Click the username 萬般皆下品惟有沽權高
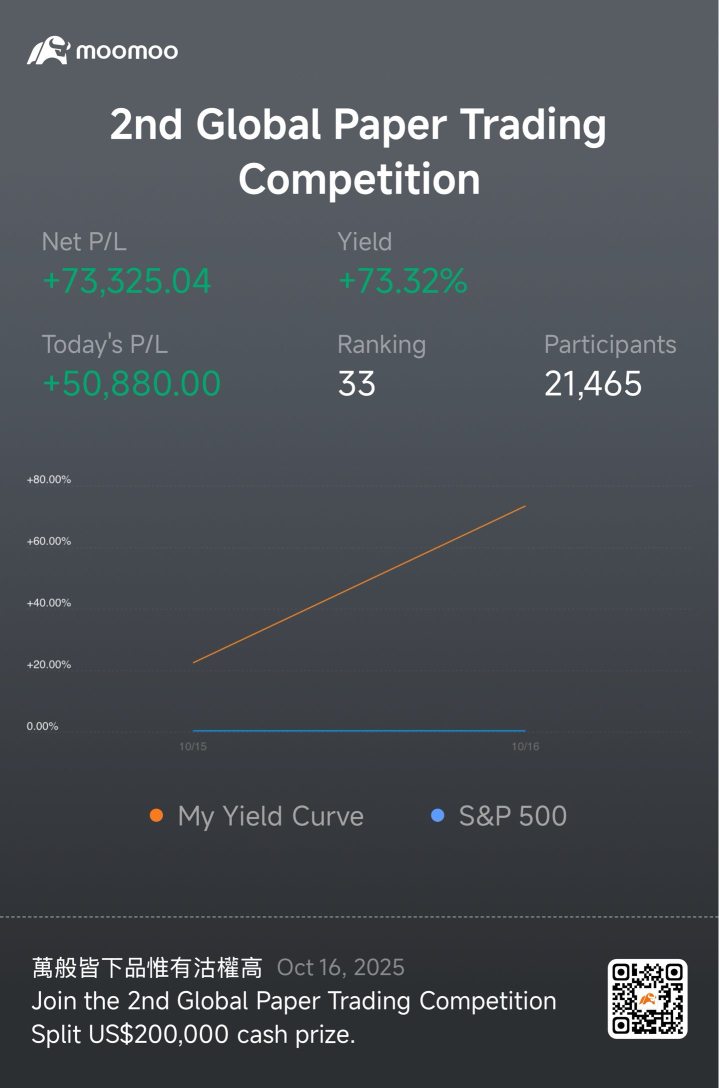The image size is (719, 1088). point(147,968)
